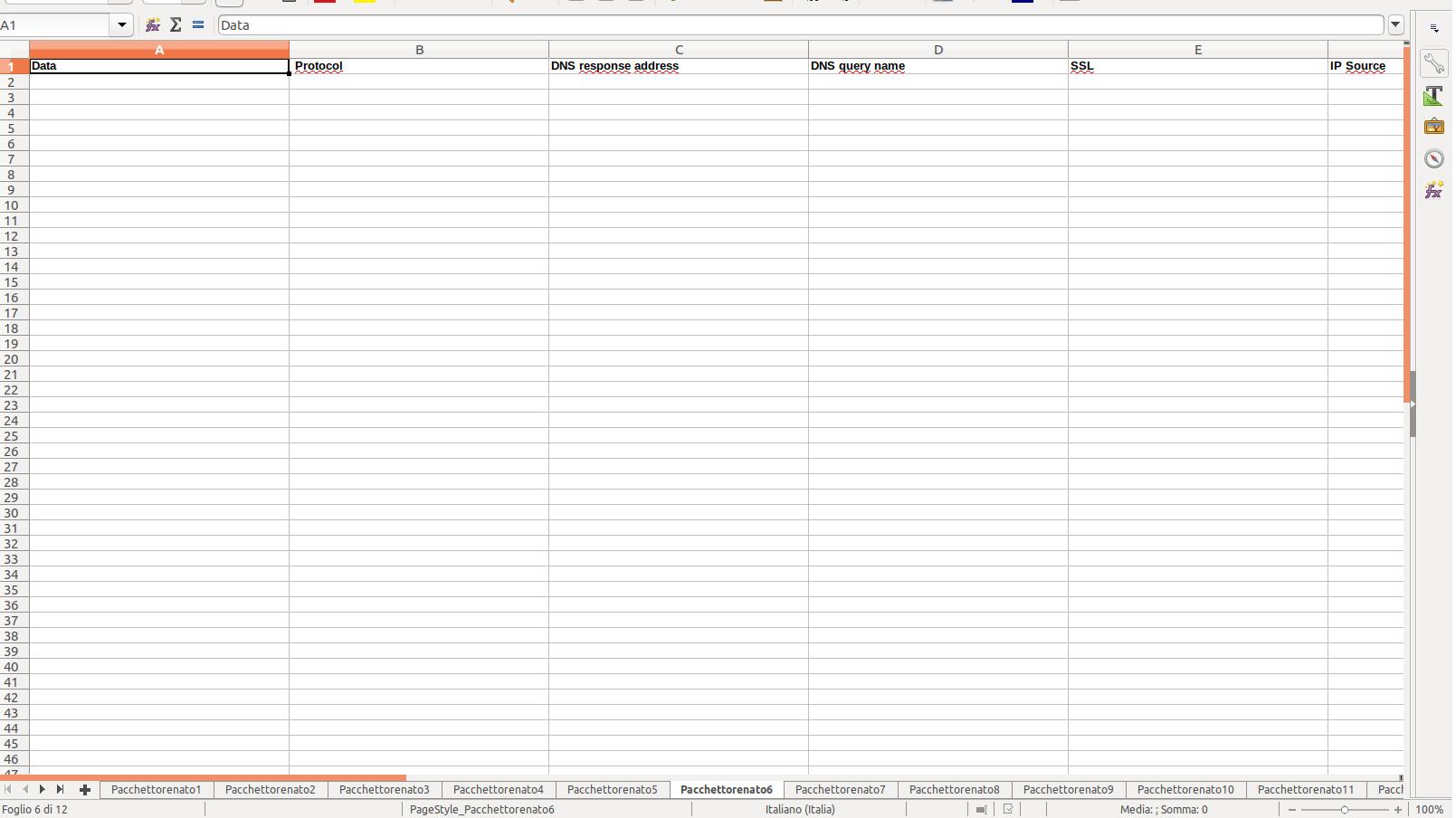
Task: Open the Styles sidebar deck
Action: point(1434,95)
